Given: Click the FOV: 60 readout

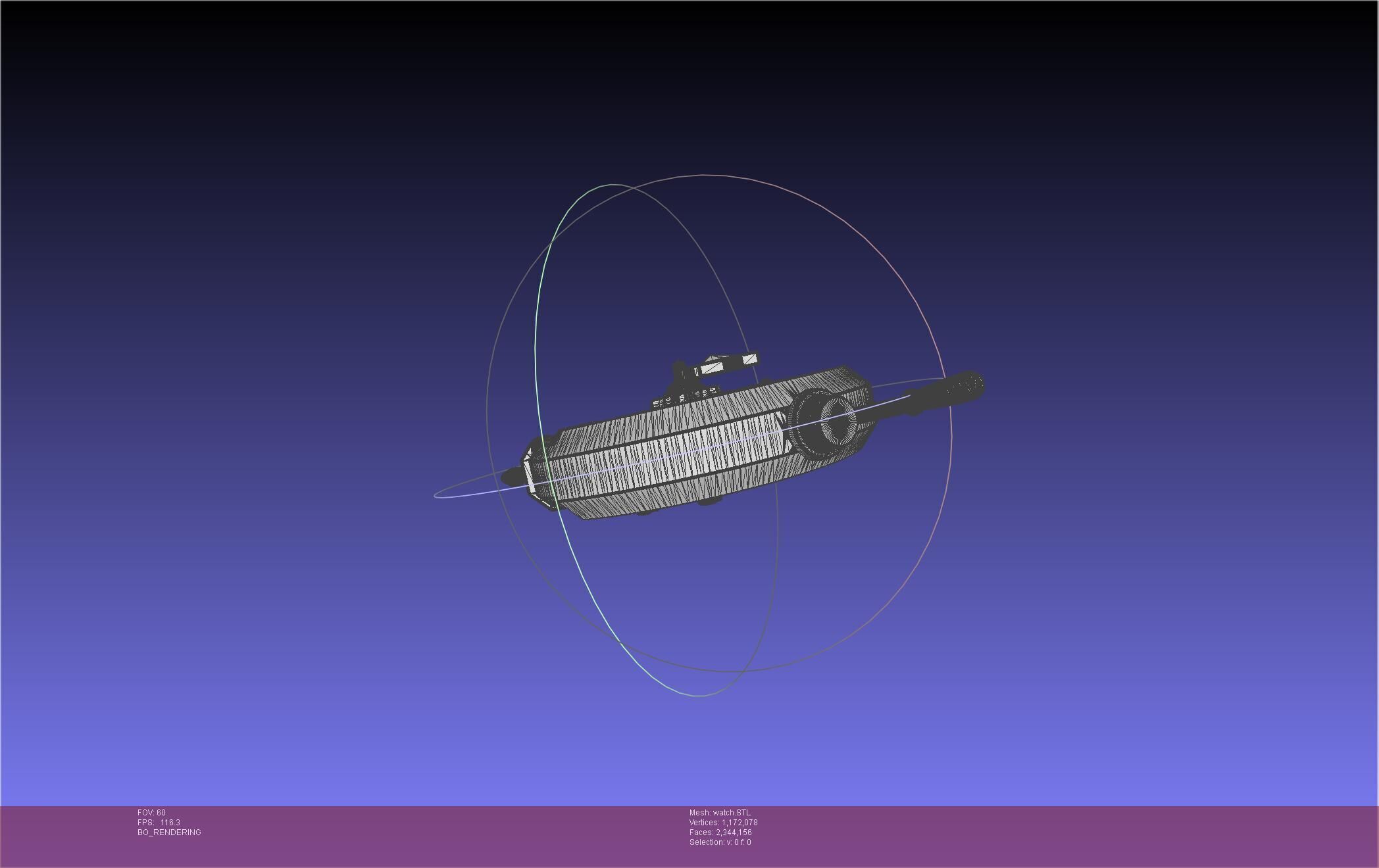Looking at the screenshot, I should 151,813.
